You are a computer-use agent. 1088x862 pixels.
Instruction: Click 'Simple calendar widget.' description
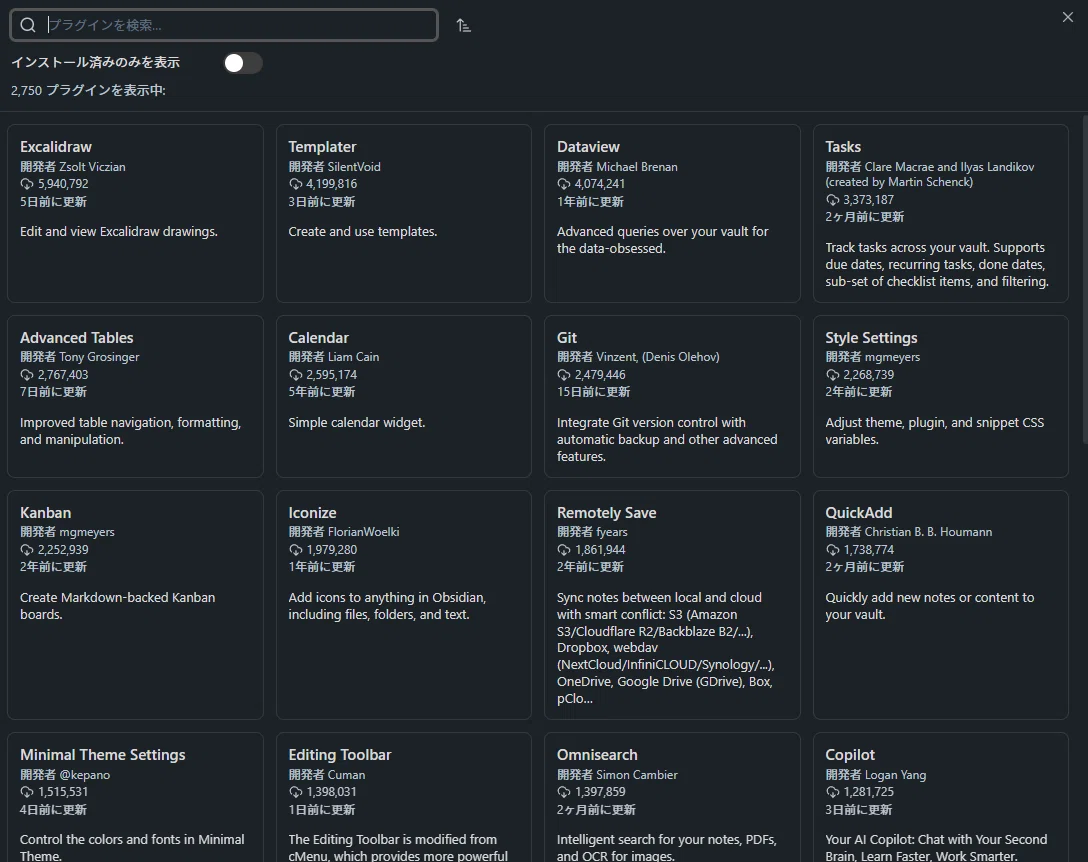357,423
